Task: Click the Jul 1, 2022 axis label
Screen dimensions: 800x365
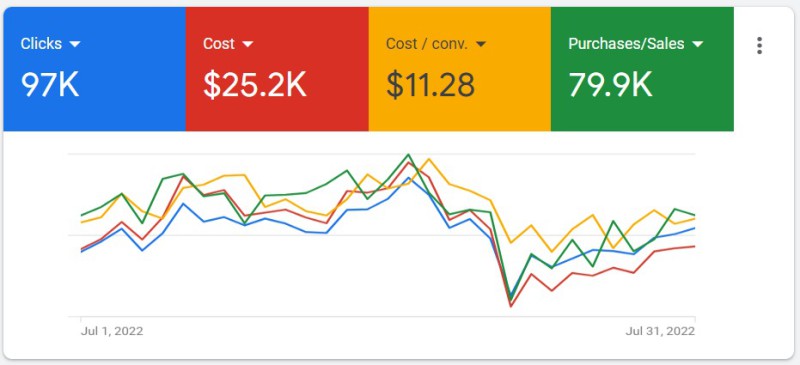Action: point(112,331)
